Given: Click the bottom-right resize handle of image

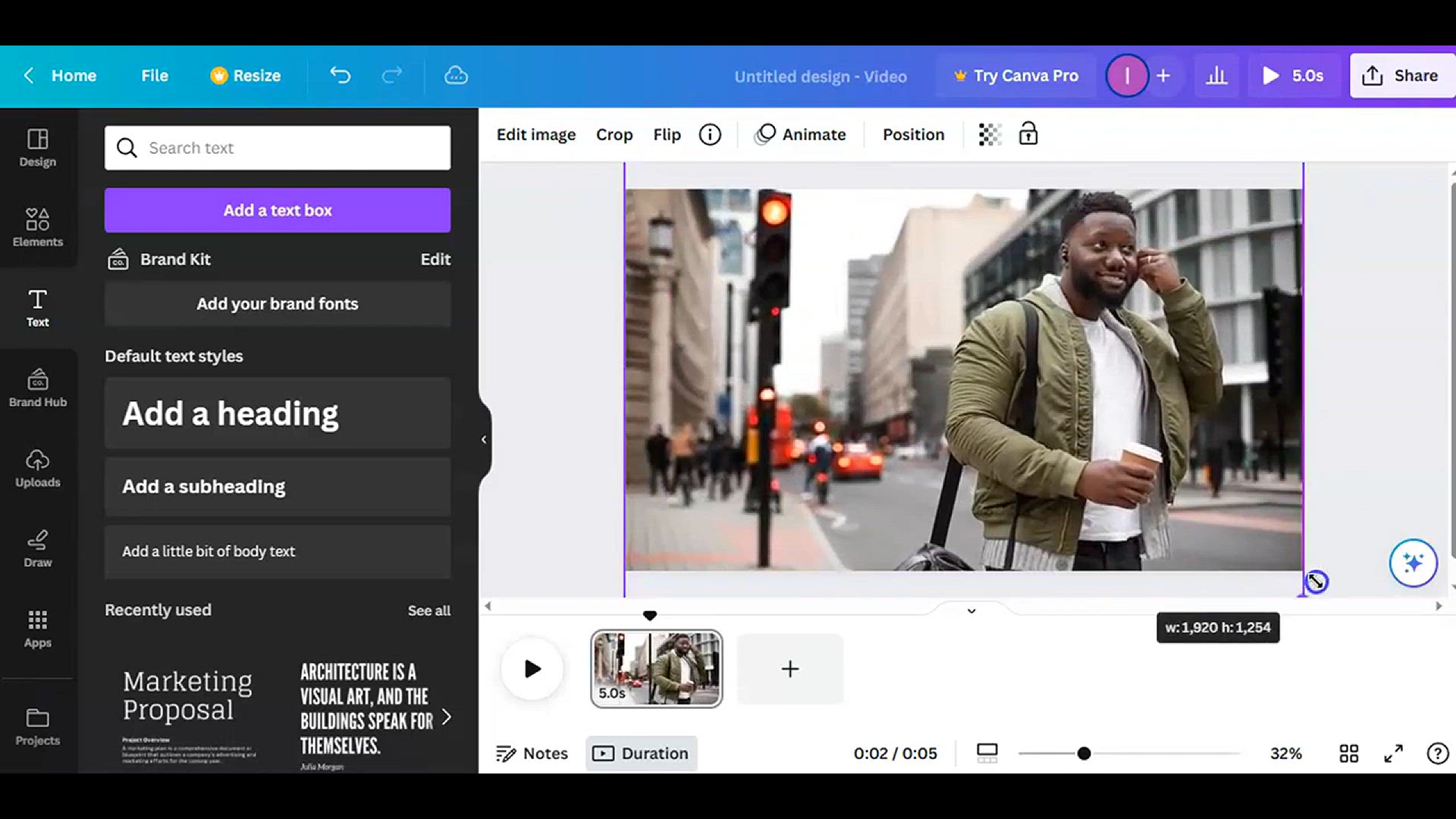Looking at the screenshot, I should (1315, 582).
